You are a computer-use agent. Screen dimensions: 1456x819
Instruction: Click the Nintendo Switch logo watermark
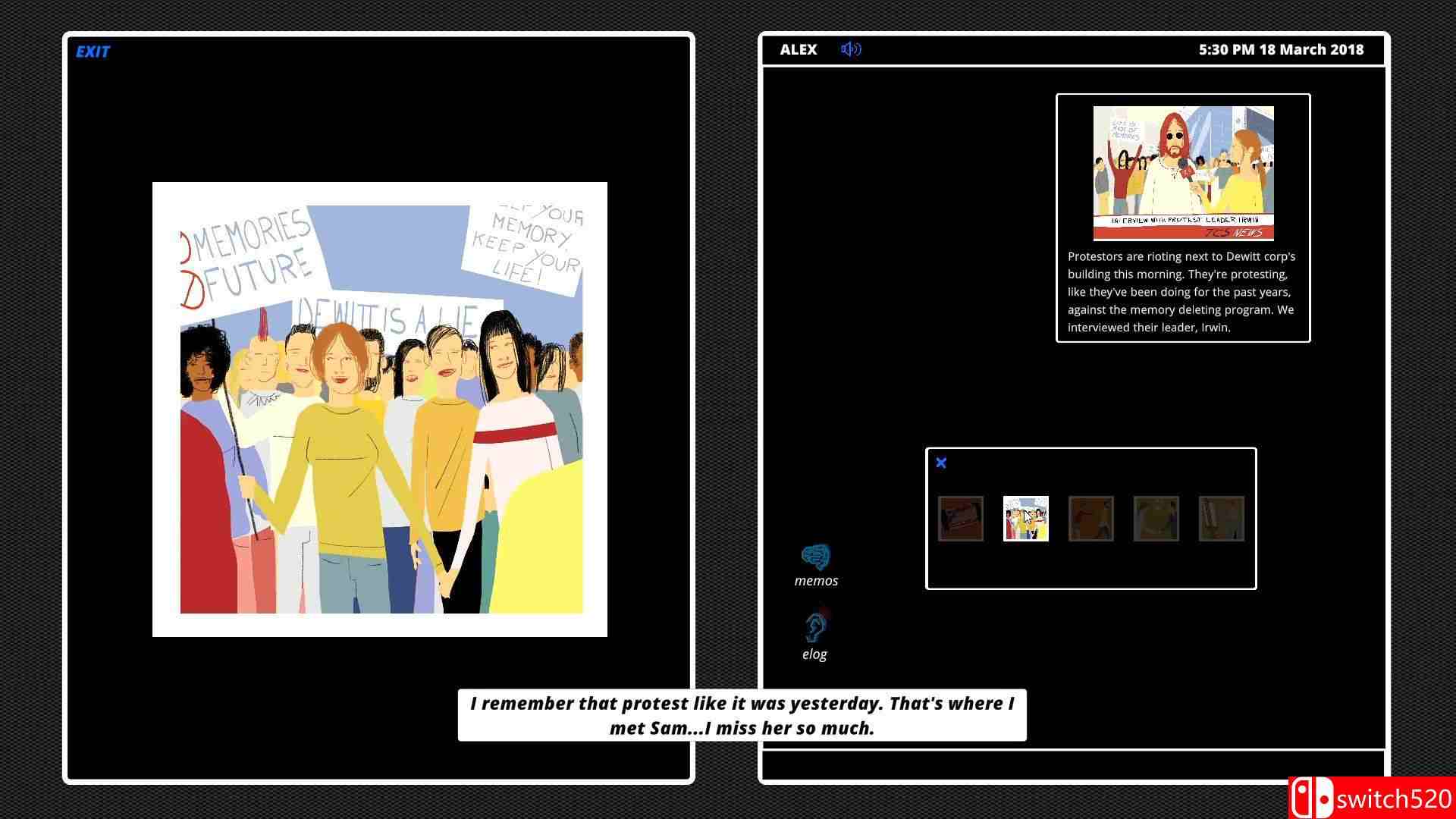click(1310, 799)
